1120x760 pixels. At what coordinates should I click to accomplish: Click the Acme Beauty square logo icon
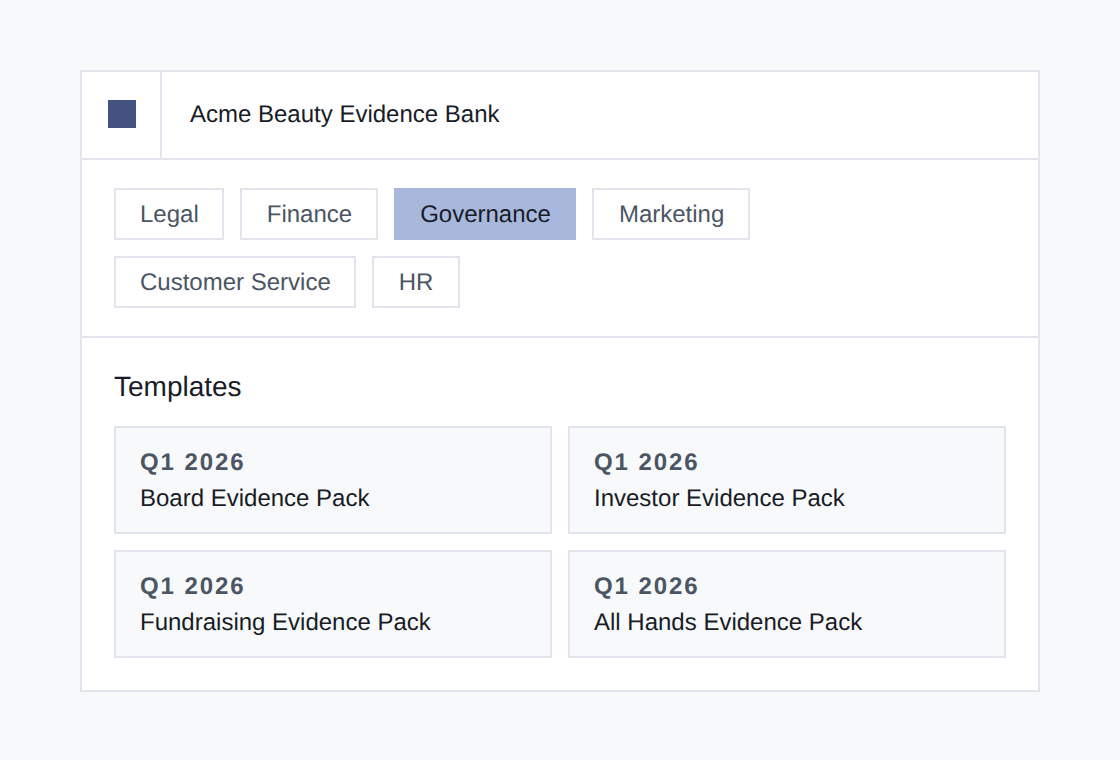tap(122, 114)
